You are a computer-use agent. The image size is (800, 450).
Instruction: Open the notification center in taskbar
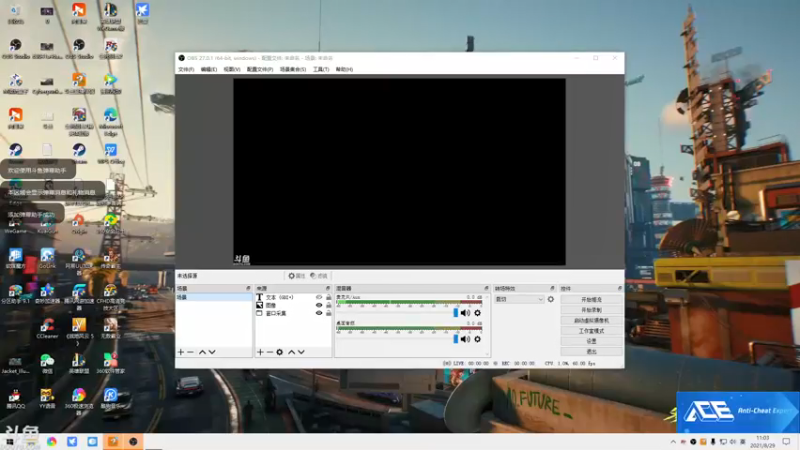pos(786,441)
